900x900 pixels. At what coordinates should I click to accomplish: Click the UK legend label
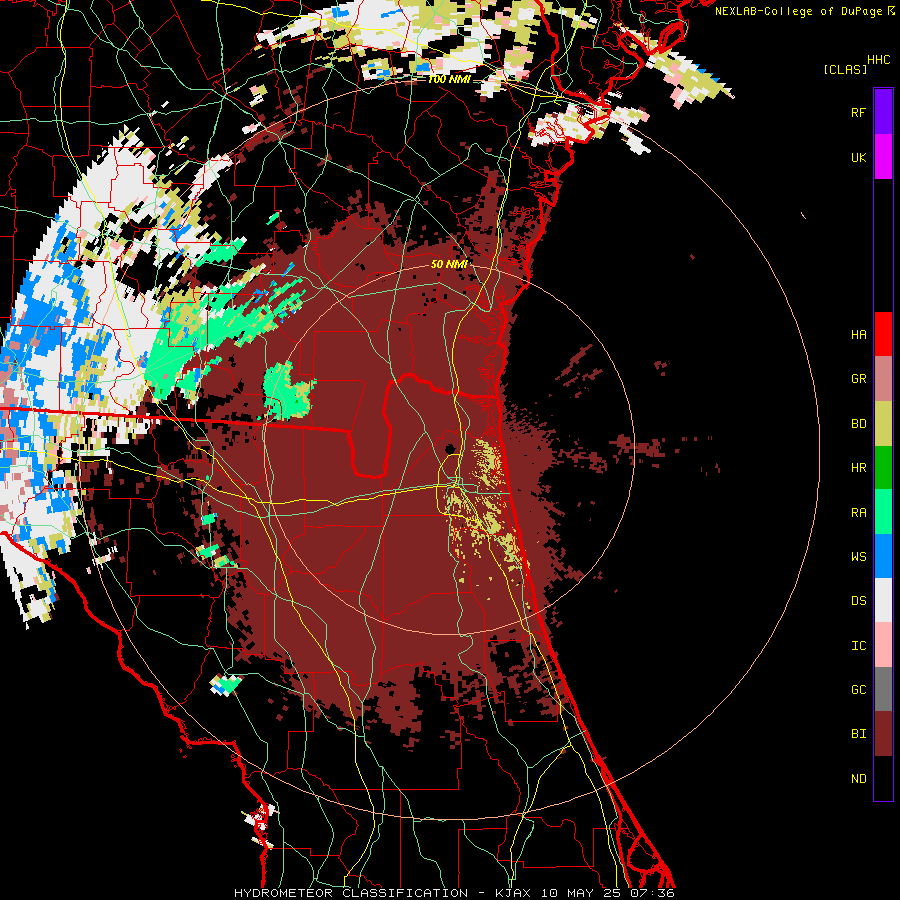pyautogui.click(x=858, y=157)
